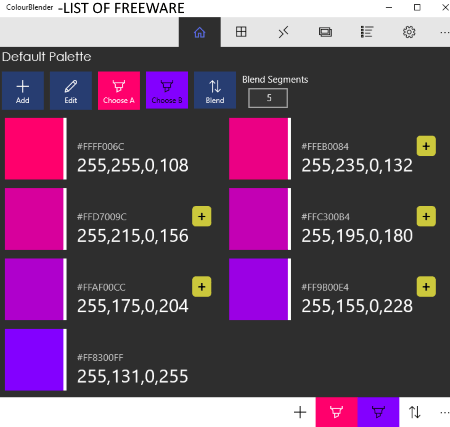Viewport: 450px width, 427px height.
Task: Close the ColourBlender window
Action: click(445, 7)
